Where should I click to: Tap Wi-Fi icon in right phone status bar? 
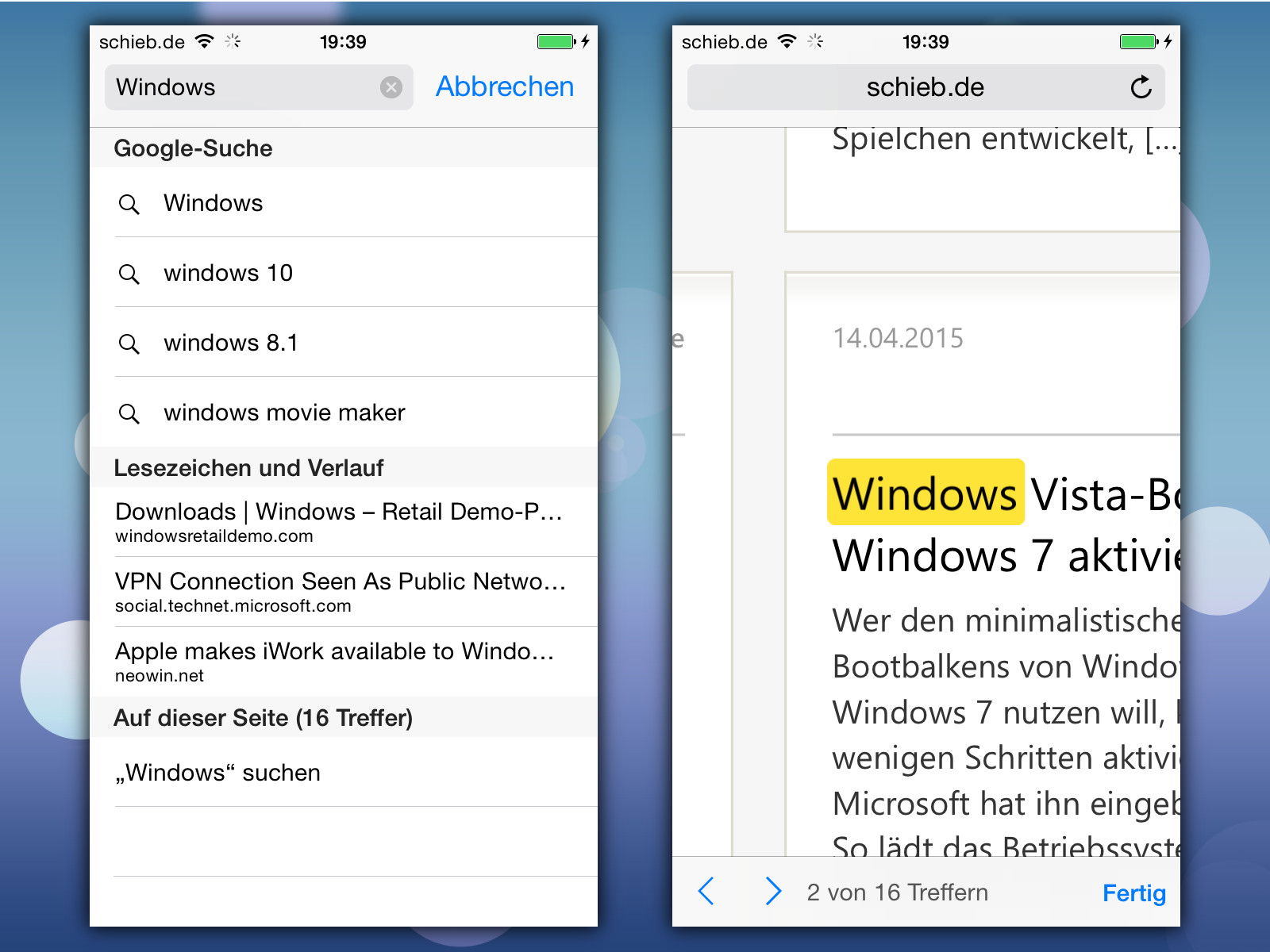(787, 41)
